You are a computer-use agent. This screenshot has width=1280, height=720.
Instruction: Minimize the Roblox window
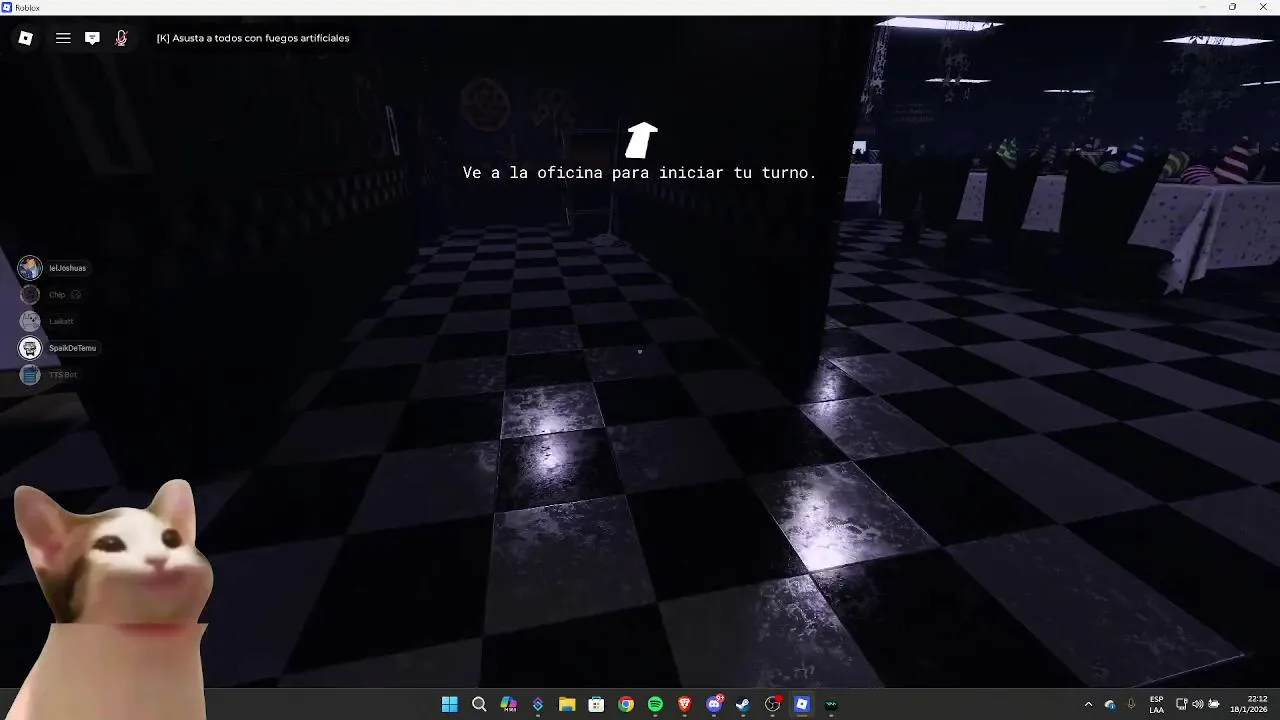(x=1204, y=7)
